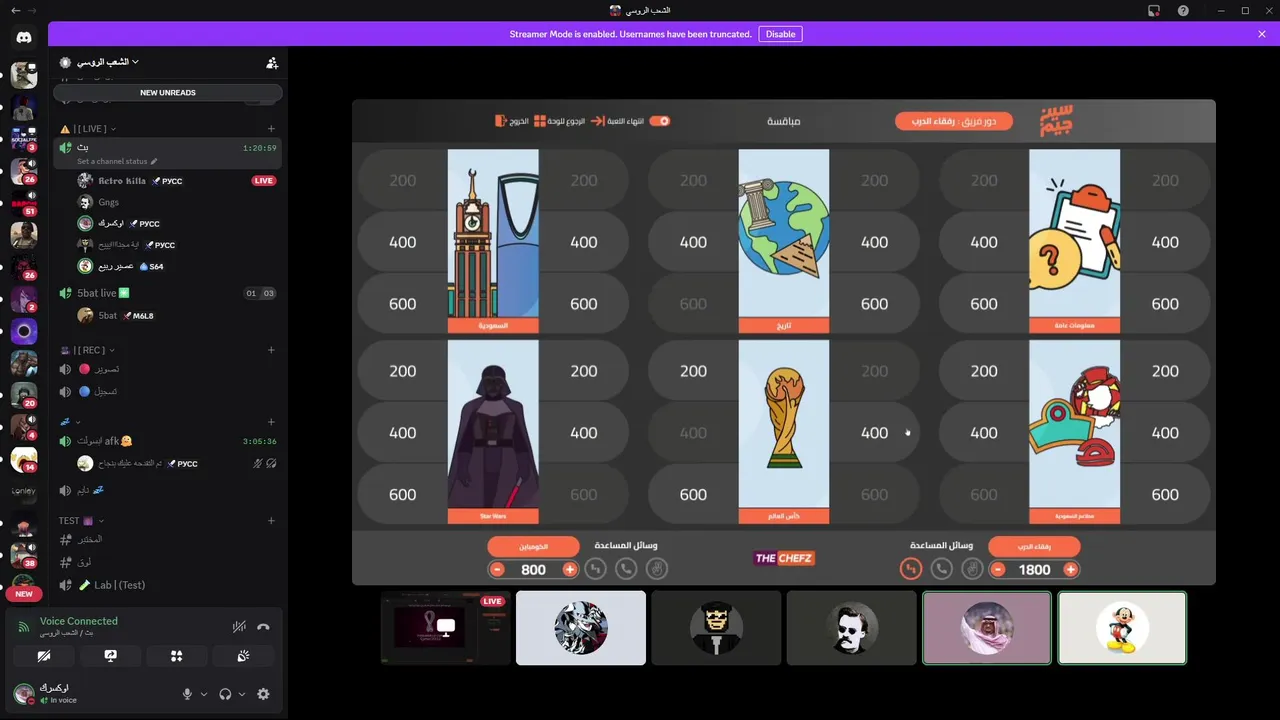Select the LIVE stream thumbnail tile
Image resolution: width=1280 pixels, height=720 pixels.
tap(446, 628)
